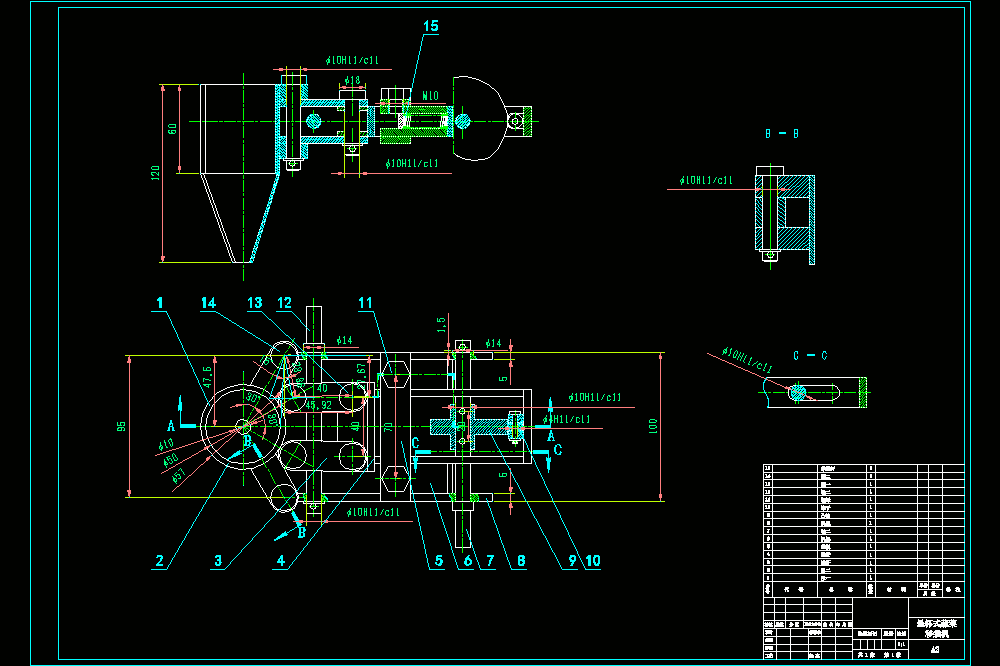This screenshot has height=666, width=1000.
Task: Click part callout number 5
Action: pos(439,561)
